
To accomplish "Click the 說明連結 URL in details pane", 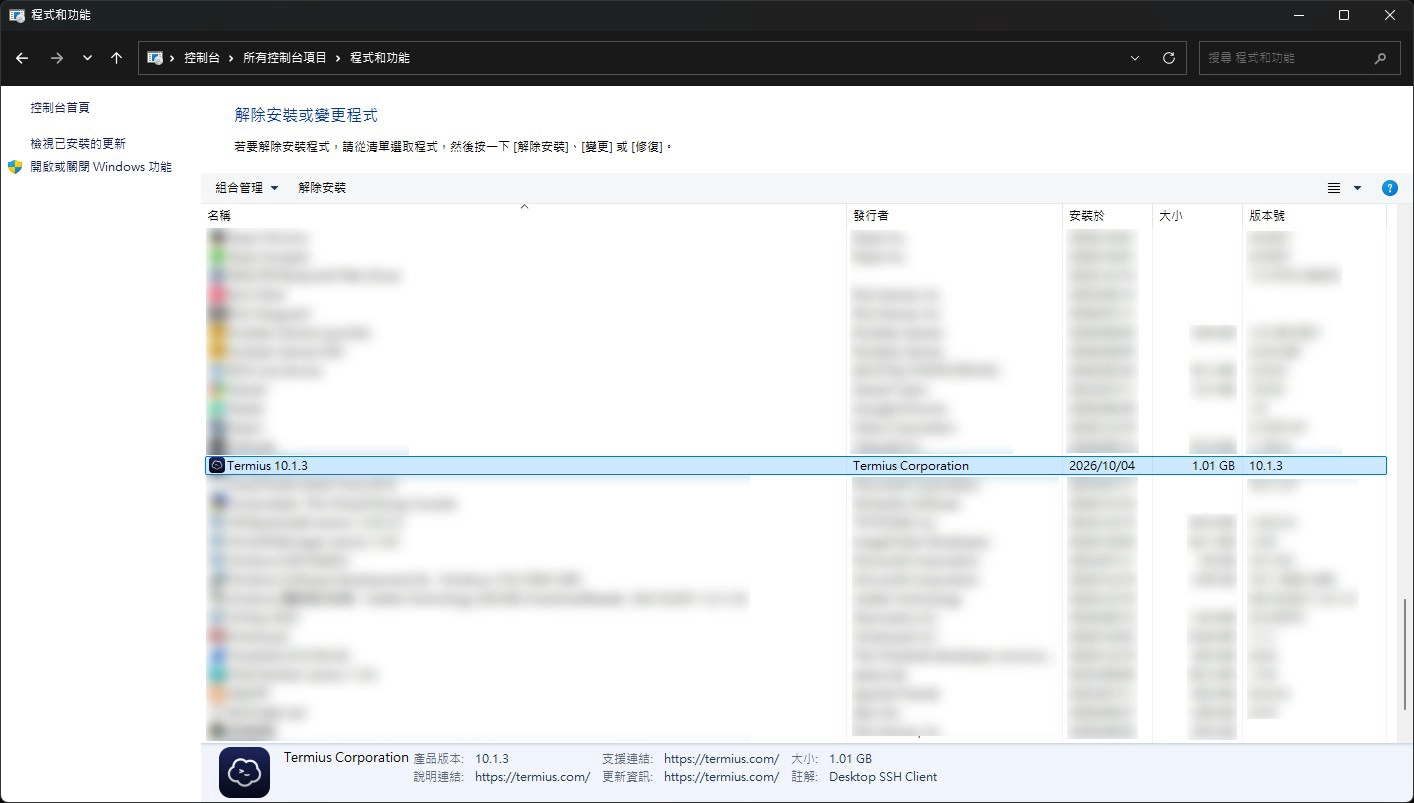I will click(532, 777).
